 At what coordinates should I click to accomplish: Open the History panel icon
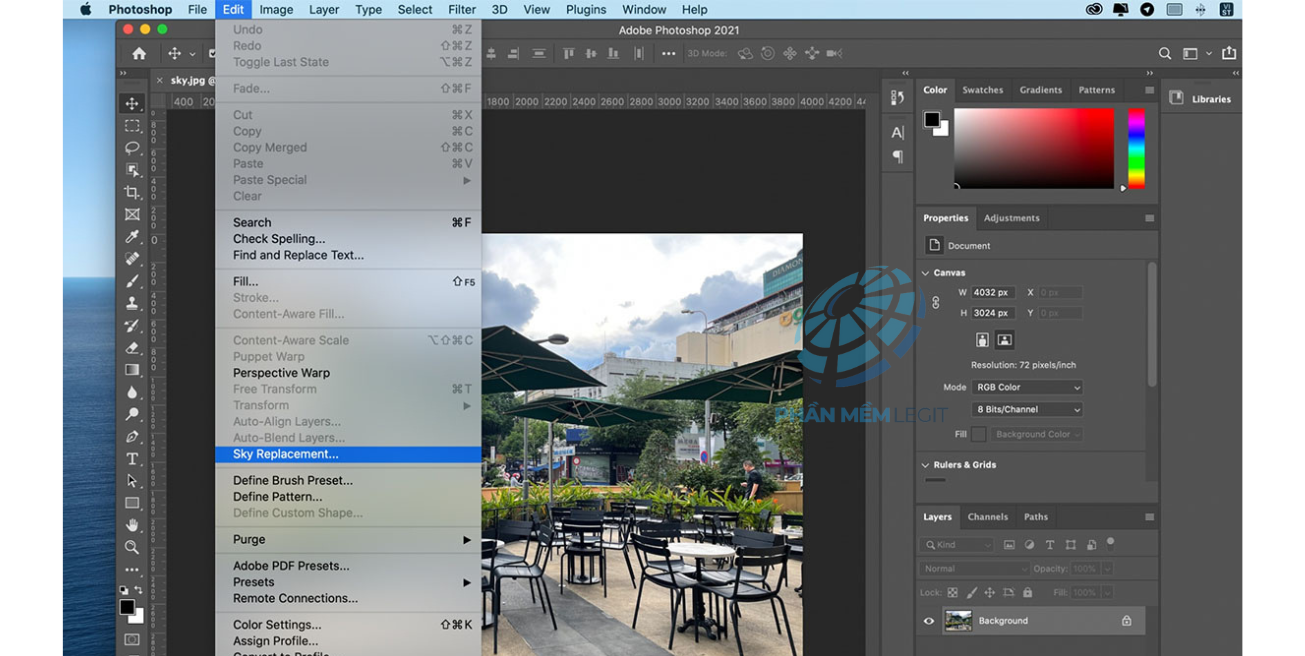897,98
